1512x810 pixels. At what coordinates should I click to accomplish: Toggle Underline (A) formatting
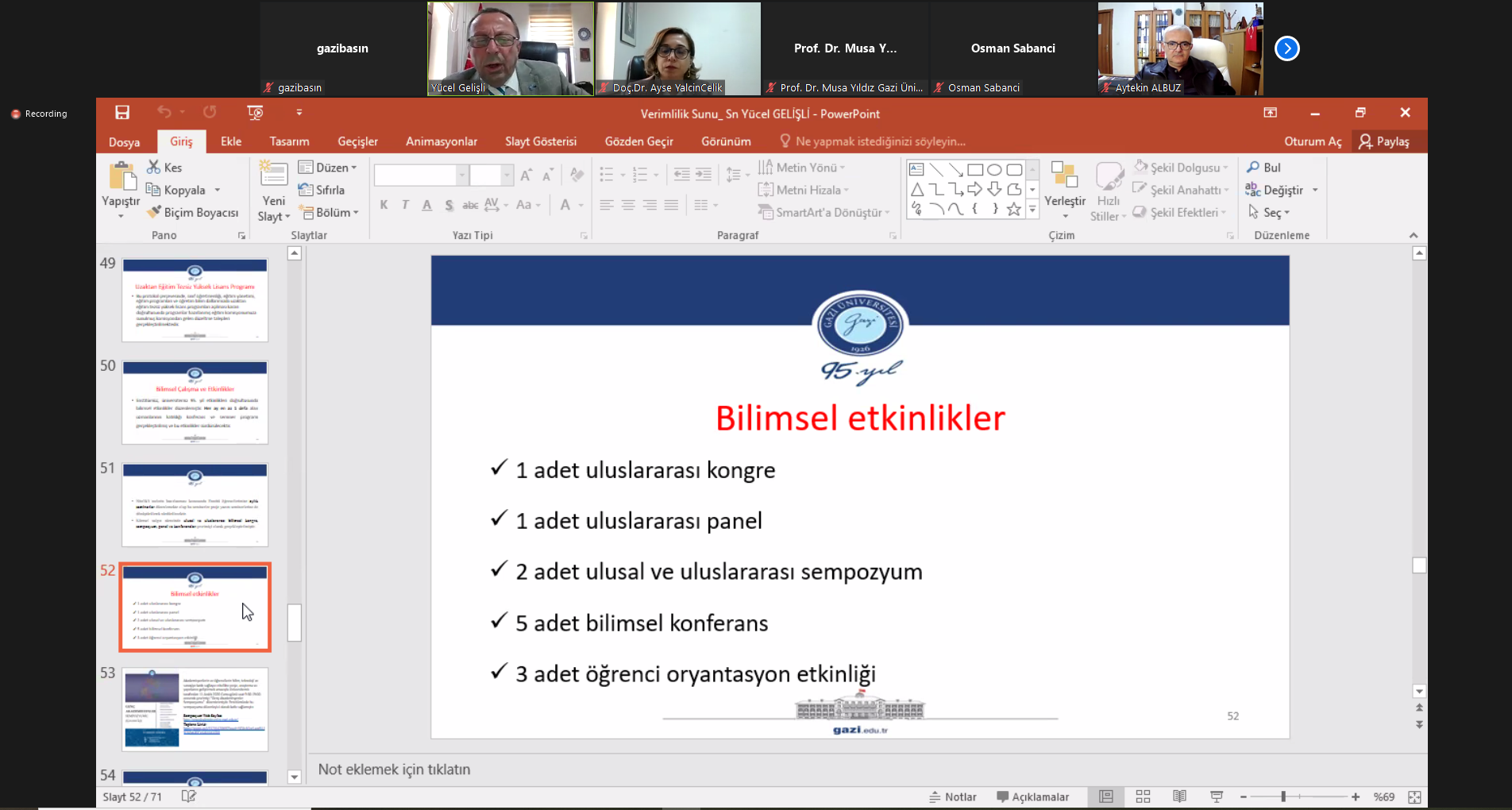427,205
